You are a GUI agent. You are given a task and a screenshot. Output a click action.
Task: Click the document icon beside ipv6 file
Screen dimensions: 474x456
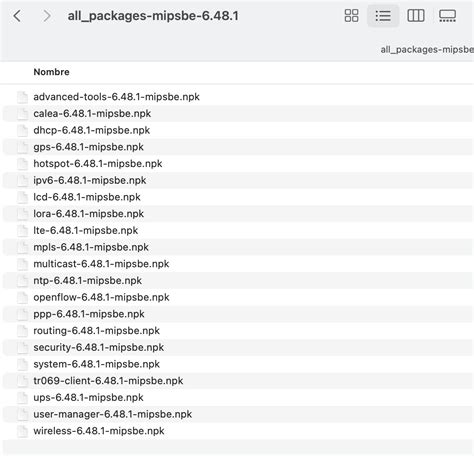click(x=22, y=180)
